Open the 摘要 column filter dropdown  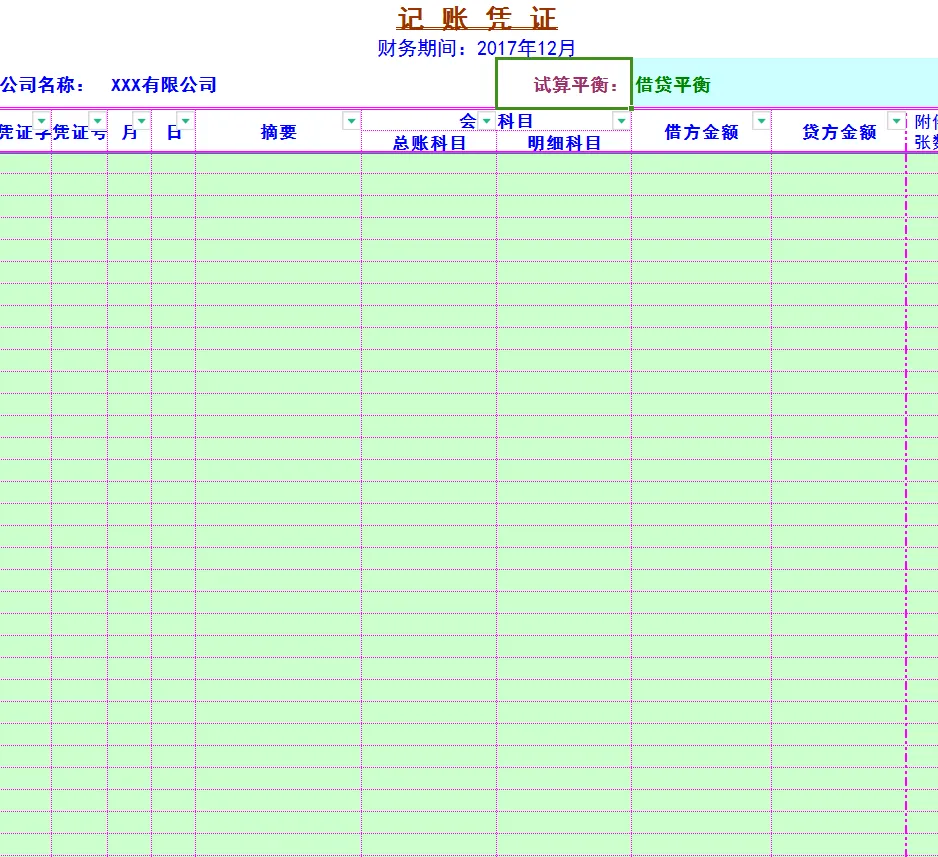coord(351,121)
